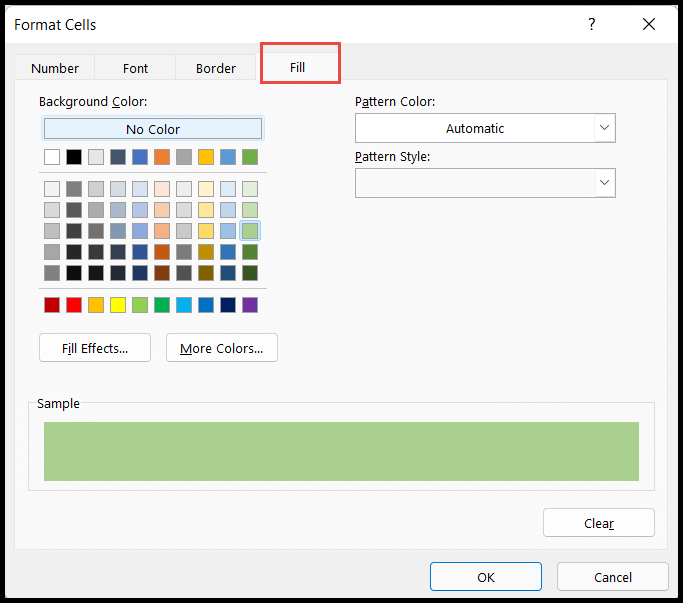683x603 pixels.
Task: Expand the Pattern Style dropdown
Action: [485, 183]
